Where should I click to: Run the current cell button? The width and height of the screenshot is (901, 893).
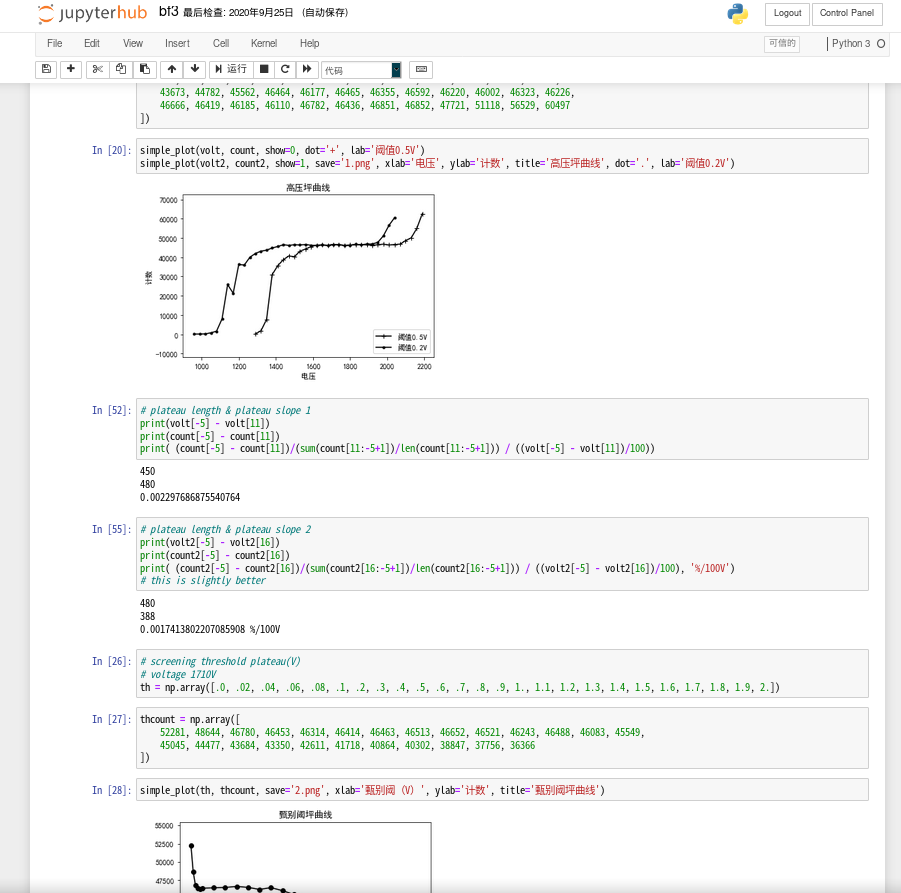click(230, 69)
